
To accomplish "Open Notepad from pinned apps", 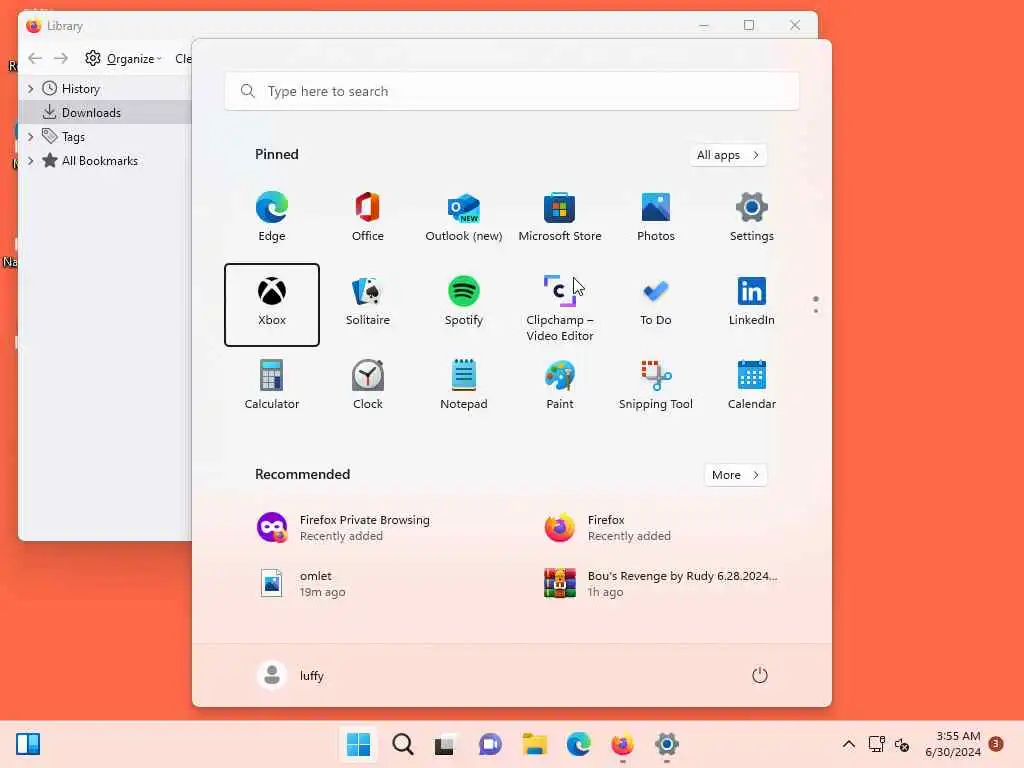I will [x=464, y=385].
